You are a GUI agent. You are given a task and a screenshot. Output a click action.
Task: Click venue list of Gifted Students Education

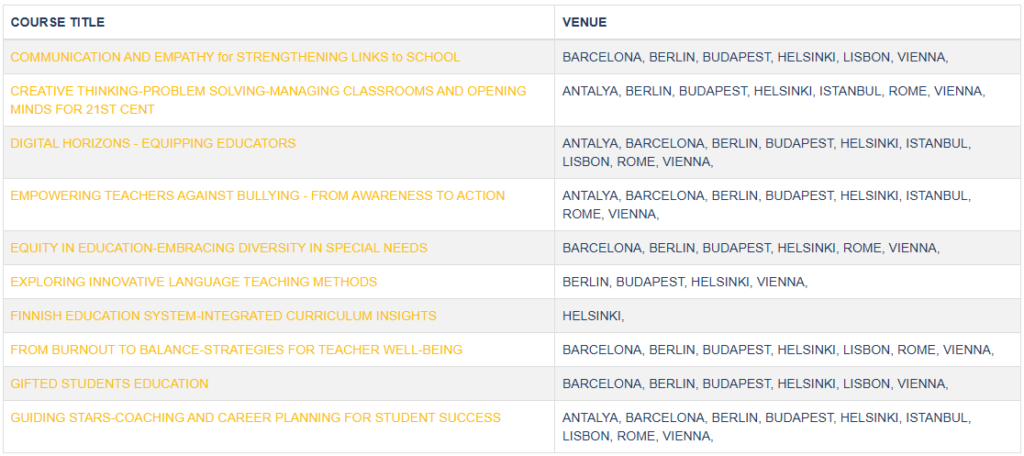point(755,384)
